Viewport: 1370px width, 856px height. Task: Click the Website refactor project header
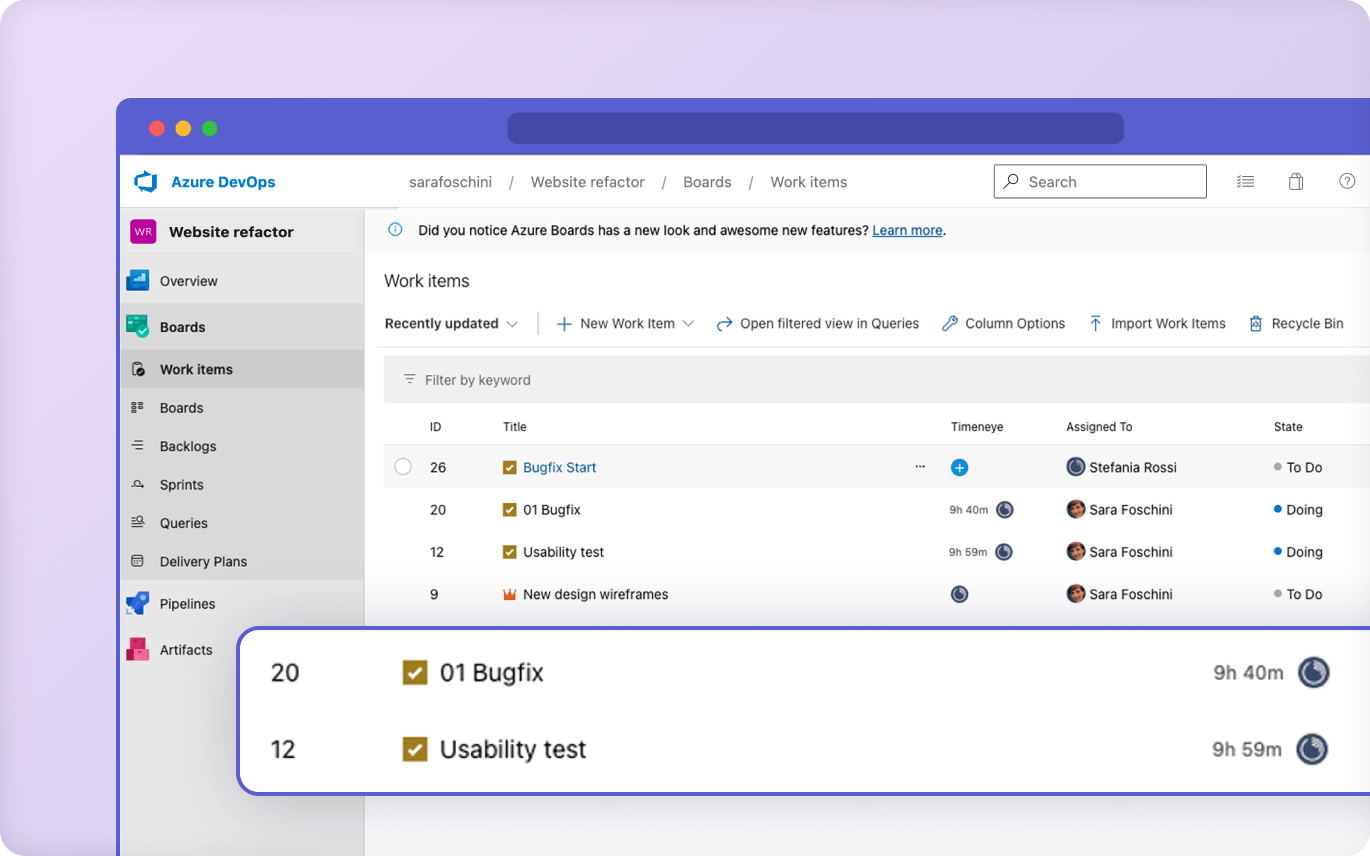(231, 232)
